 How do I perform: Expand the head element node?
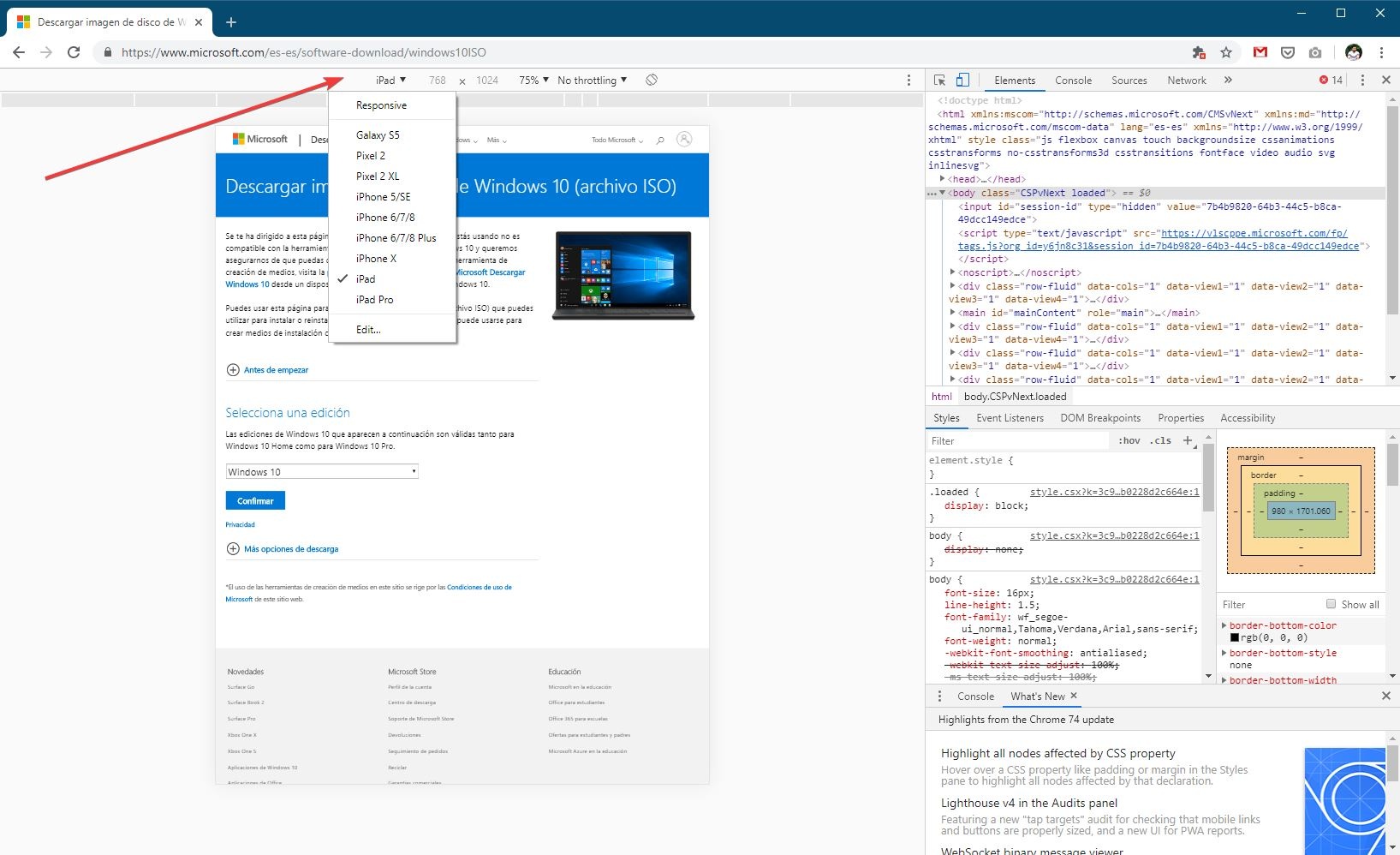943,179
